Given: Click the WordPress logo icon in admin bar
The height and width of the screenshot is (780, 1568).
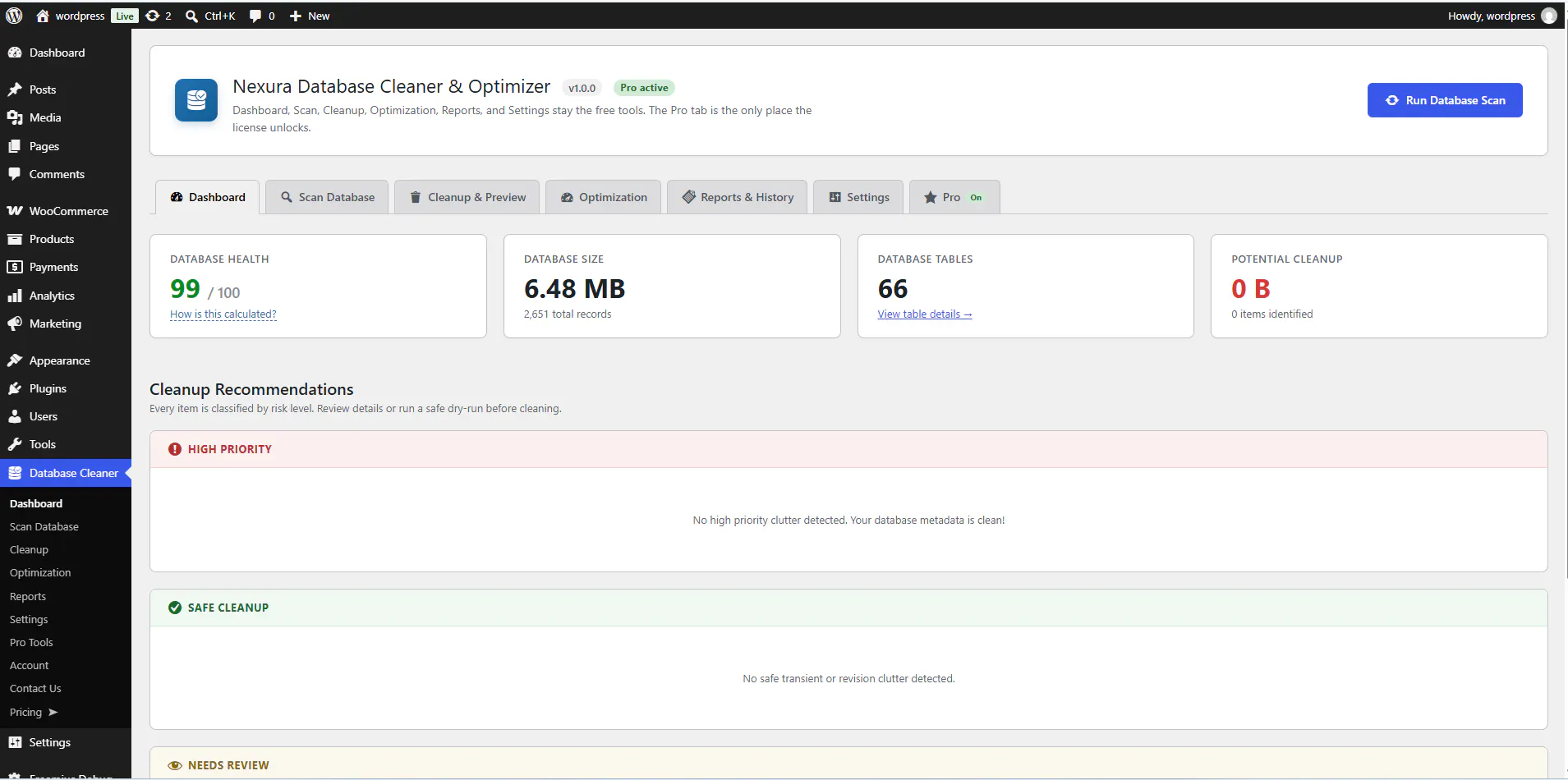Looking at the screenshot, I should tap(14, 16).
